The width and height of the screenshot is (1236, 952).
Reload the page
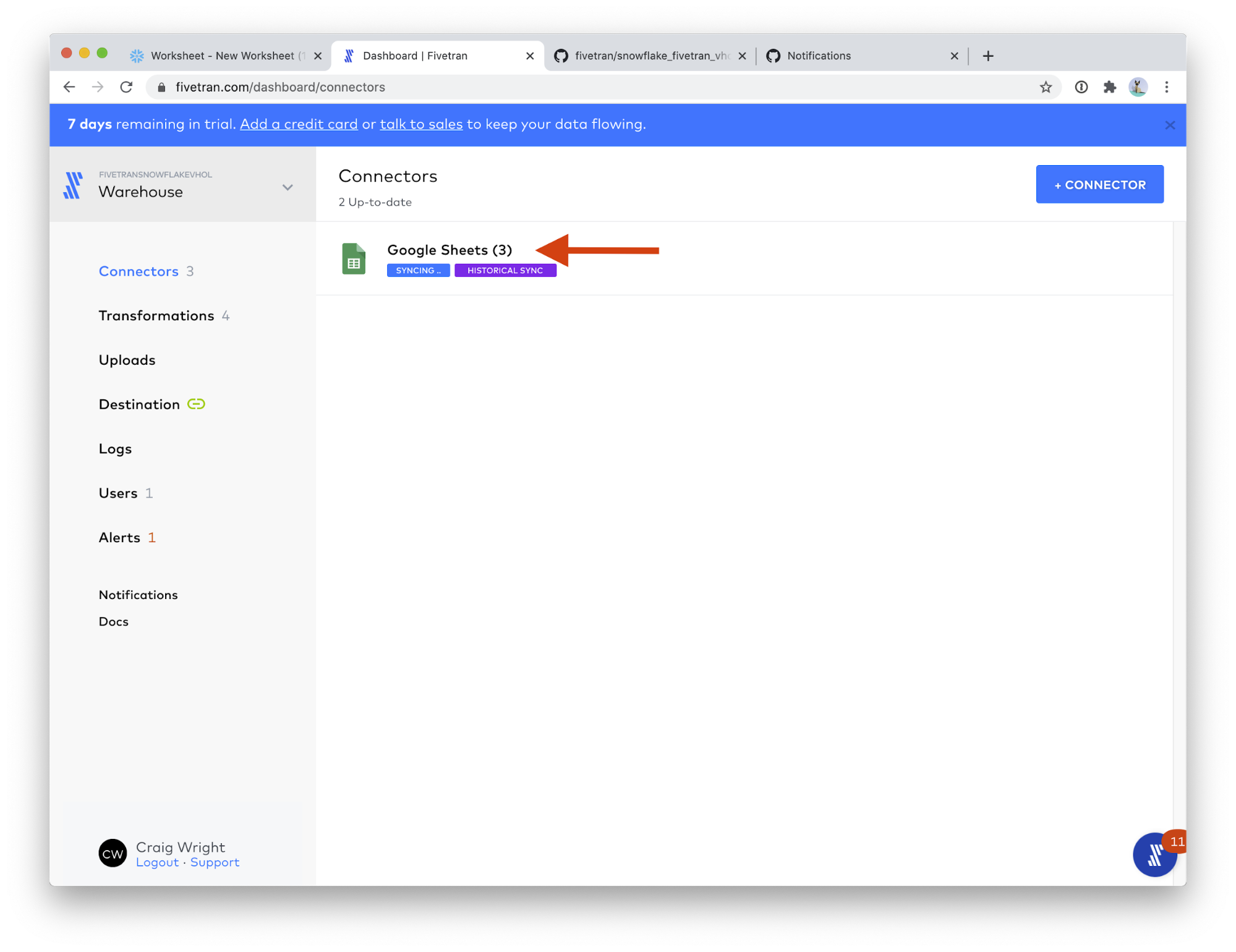126,87
